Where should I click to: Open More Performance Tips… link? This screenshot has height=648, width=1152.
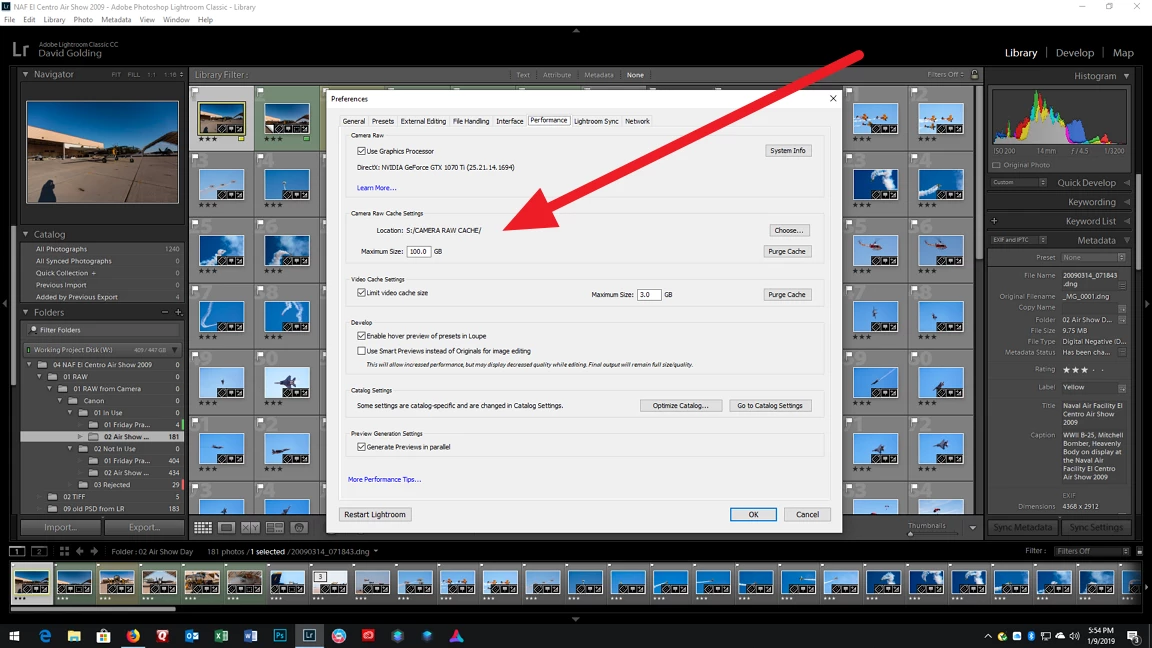click(x=384, y=479)
